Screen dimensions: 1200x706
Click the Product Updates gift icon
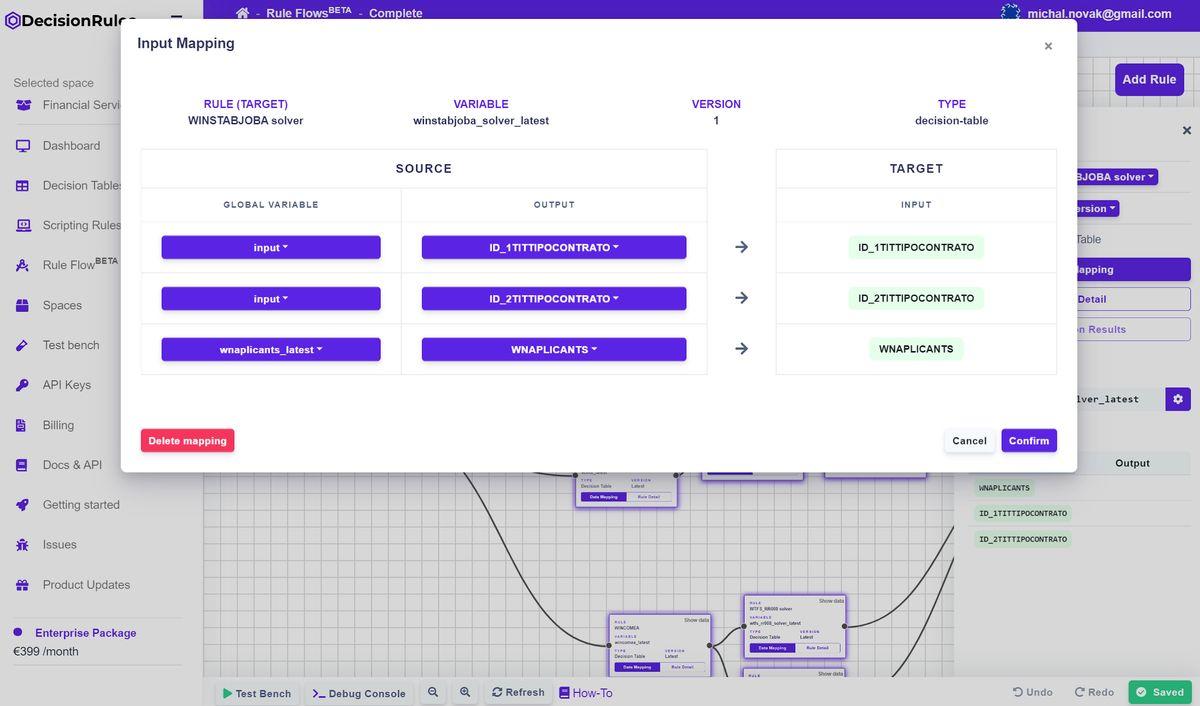tap(22, 585)
